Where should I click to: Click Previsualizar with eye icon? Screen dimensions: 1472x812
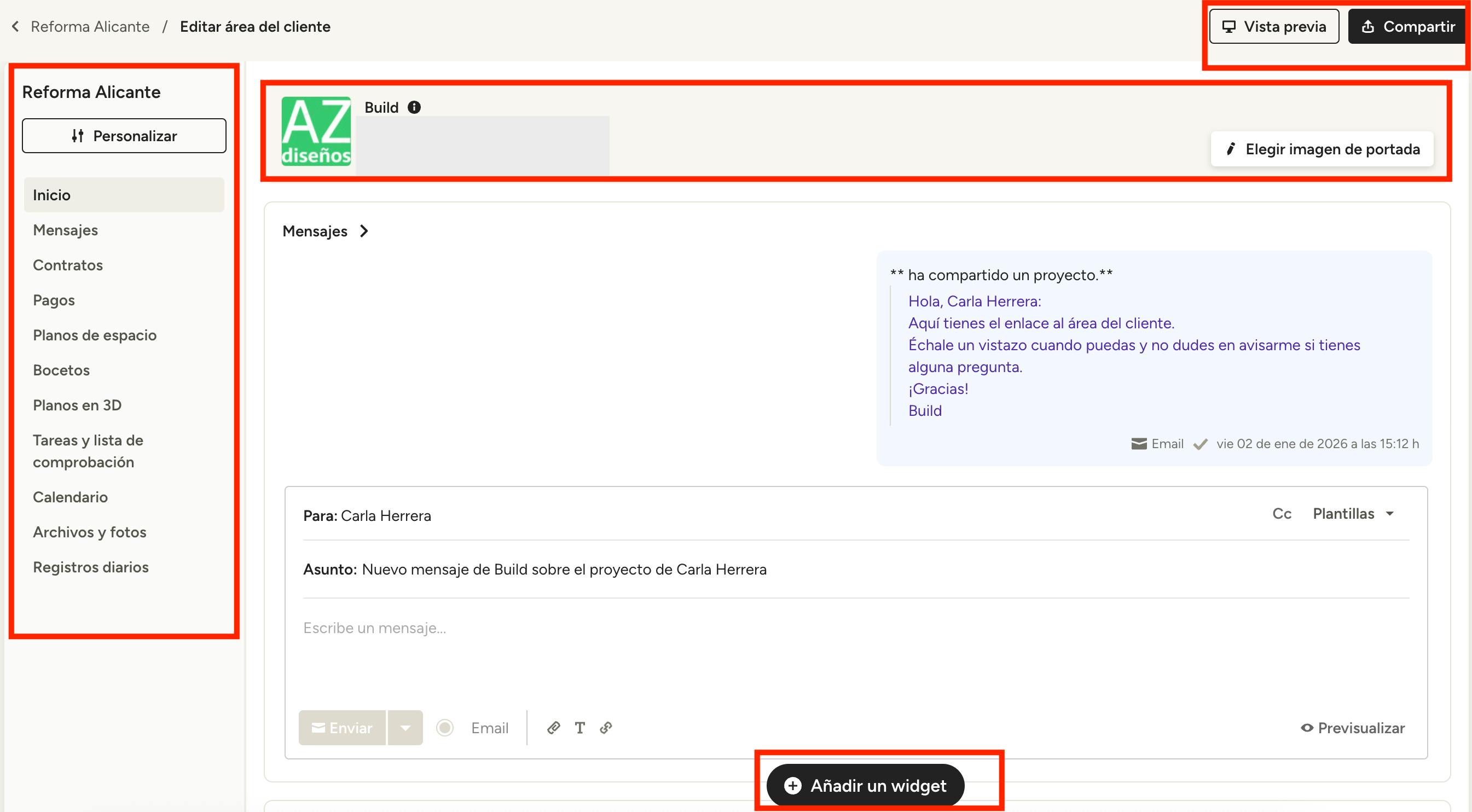click(1353, 727)
